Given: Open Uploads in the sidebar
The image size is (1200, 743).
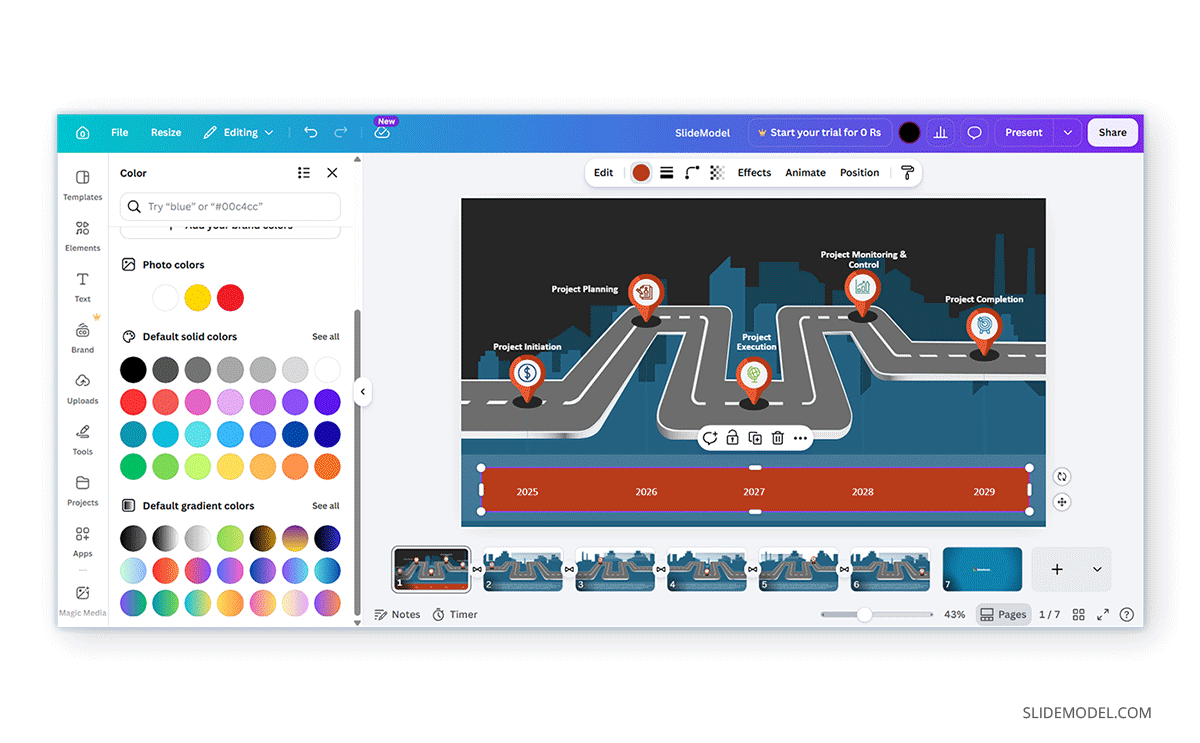Looking at the screenshot, I should coord(83,389).
